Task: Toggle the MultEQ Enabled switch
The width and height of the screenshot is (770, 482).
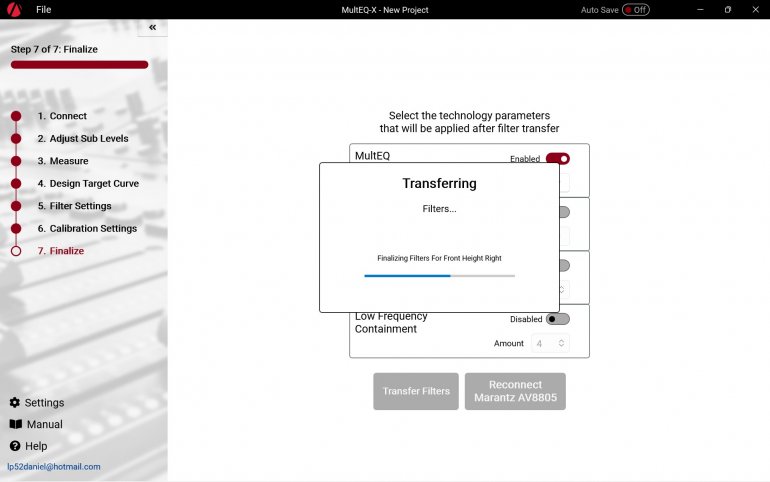Action: [558, 159]
